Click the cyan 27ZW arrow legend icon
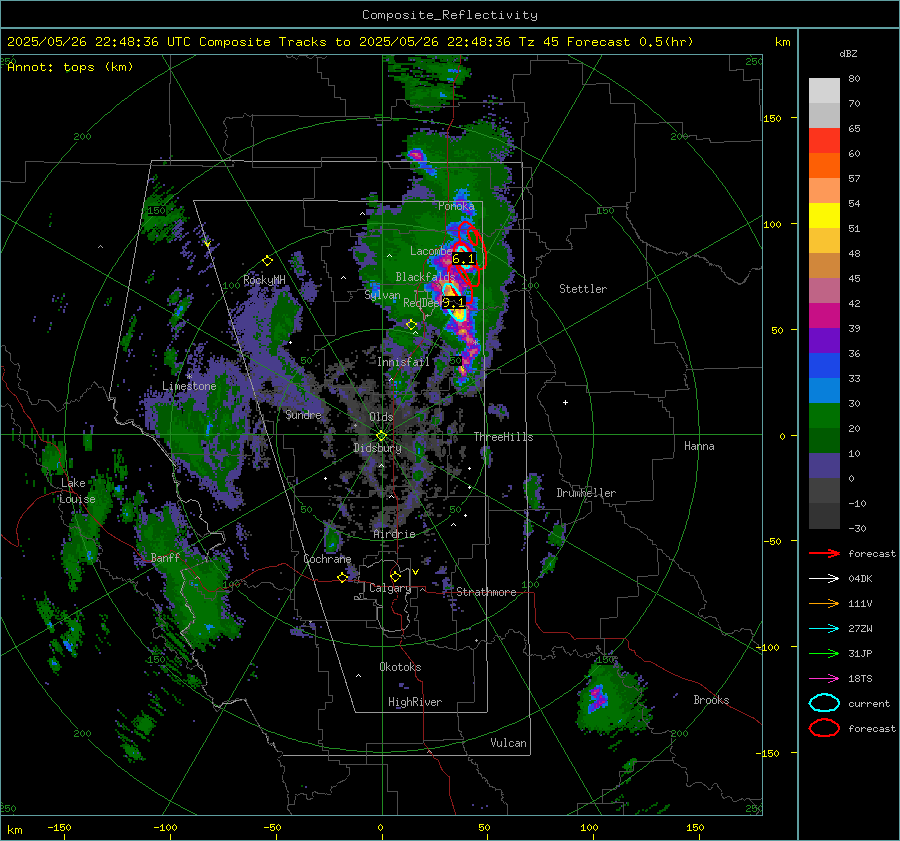The image size is (900, 841). pos(824,628)
